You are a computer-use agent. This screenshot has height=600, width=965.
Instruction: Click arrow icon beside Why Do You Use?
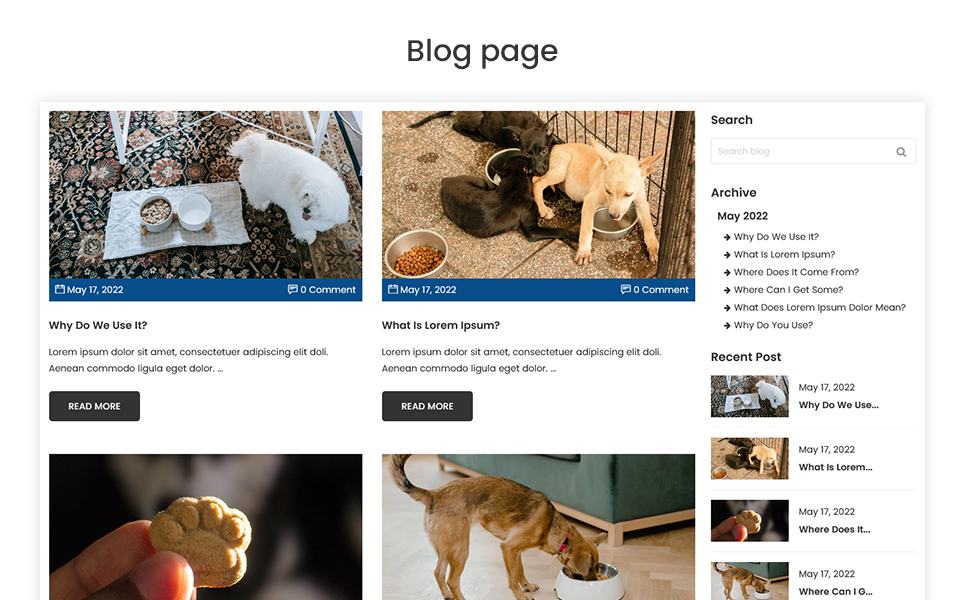727,326
